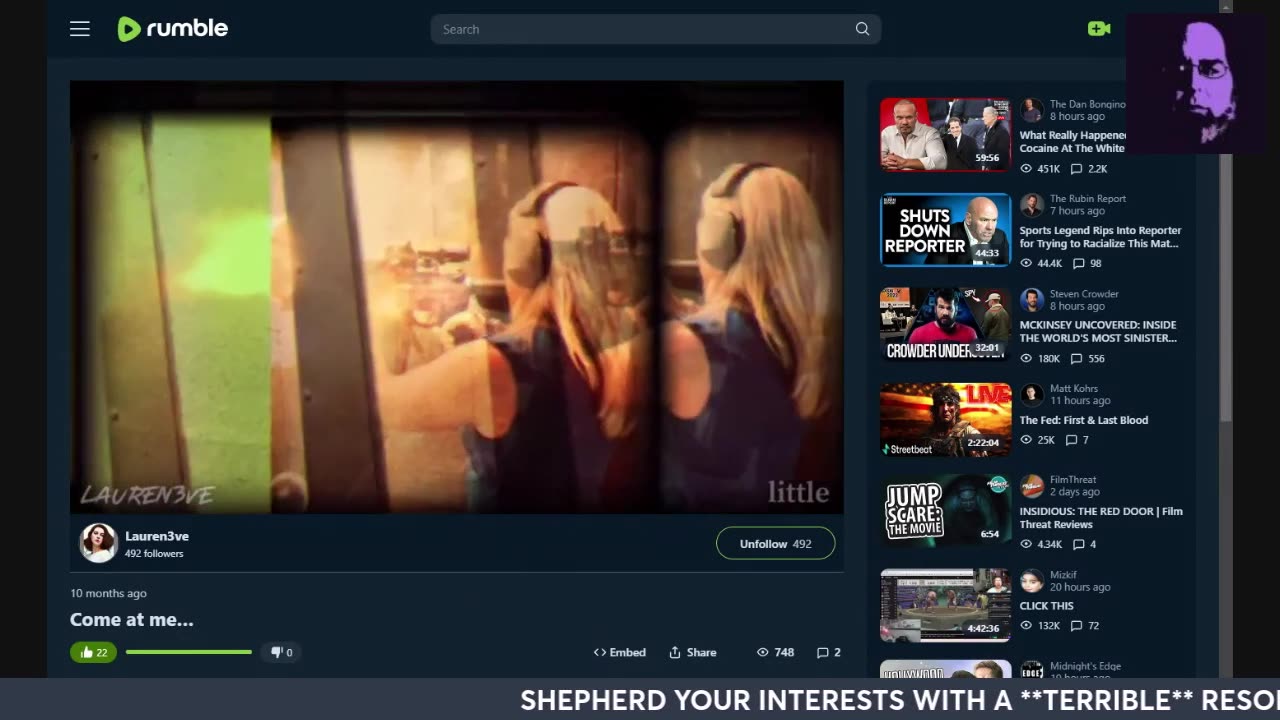Click the green like ratio bar
This screenshot has height=720, width=1280.
coord(189,652)
